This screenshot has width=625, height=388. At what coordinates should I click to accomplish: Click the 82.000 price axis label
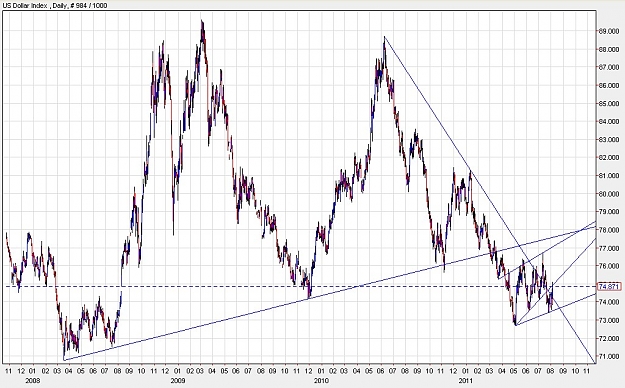610,158
